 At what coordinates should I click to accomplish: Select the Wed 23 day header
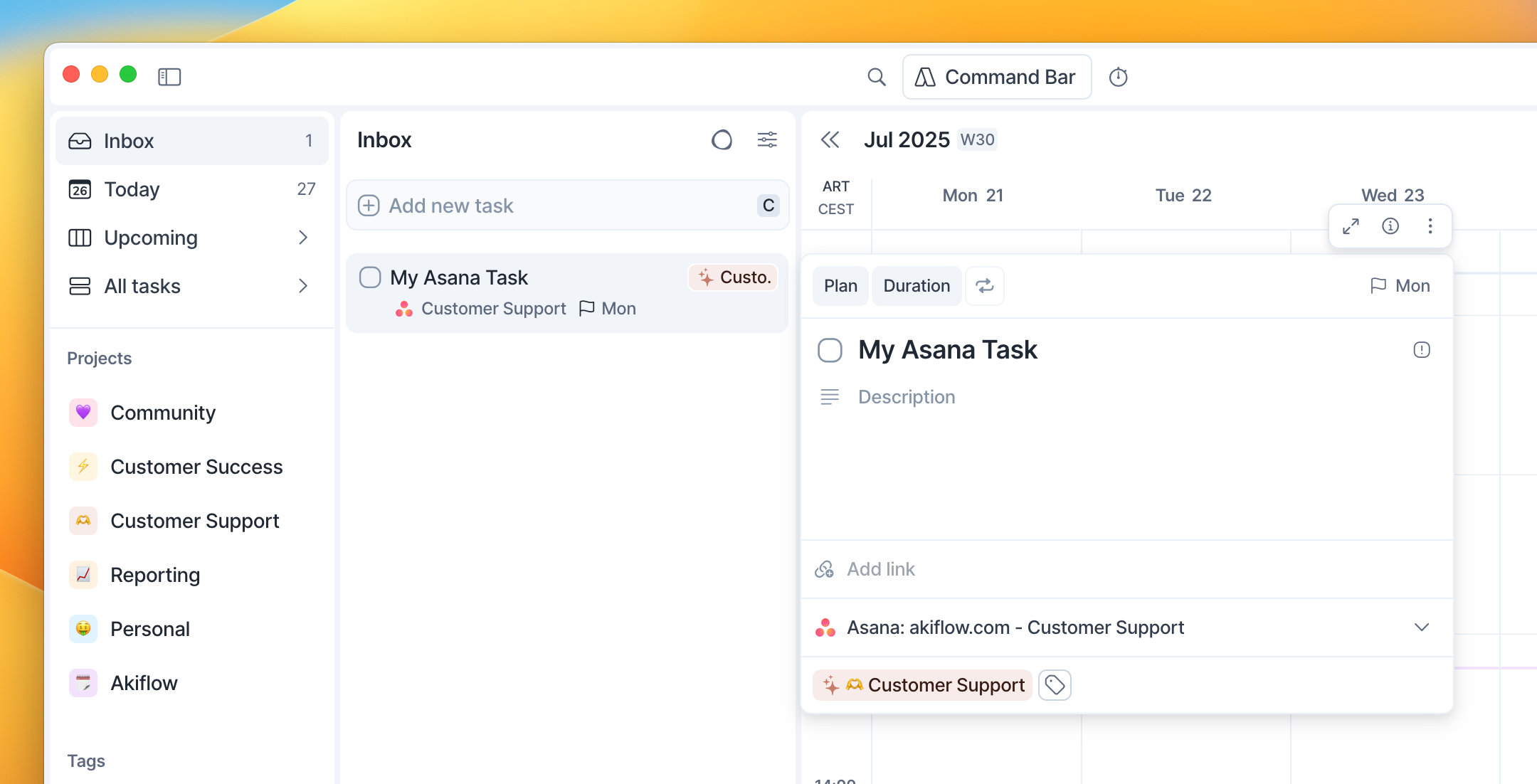click(x=1393, y=195)
